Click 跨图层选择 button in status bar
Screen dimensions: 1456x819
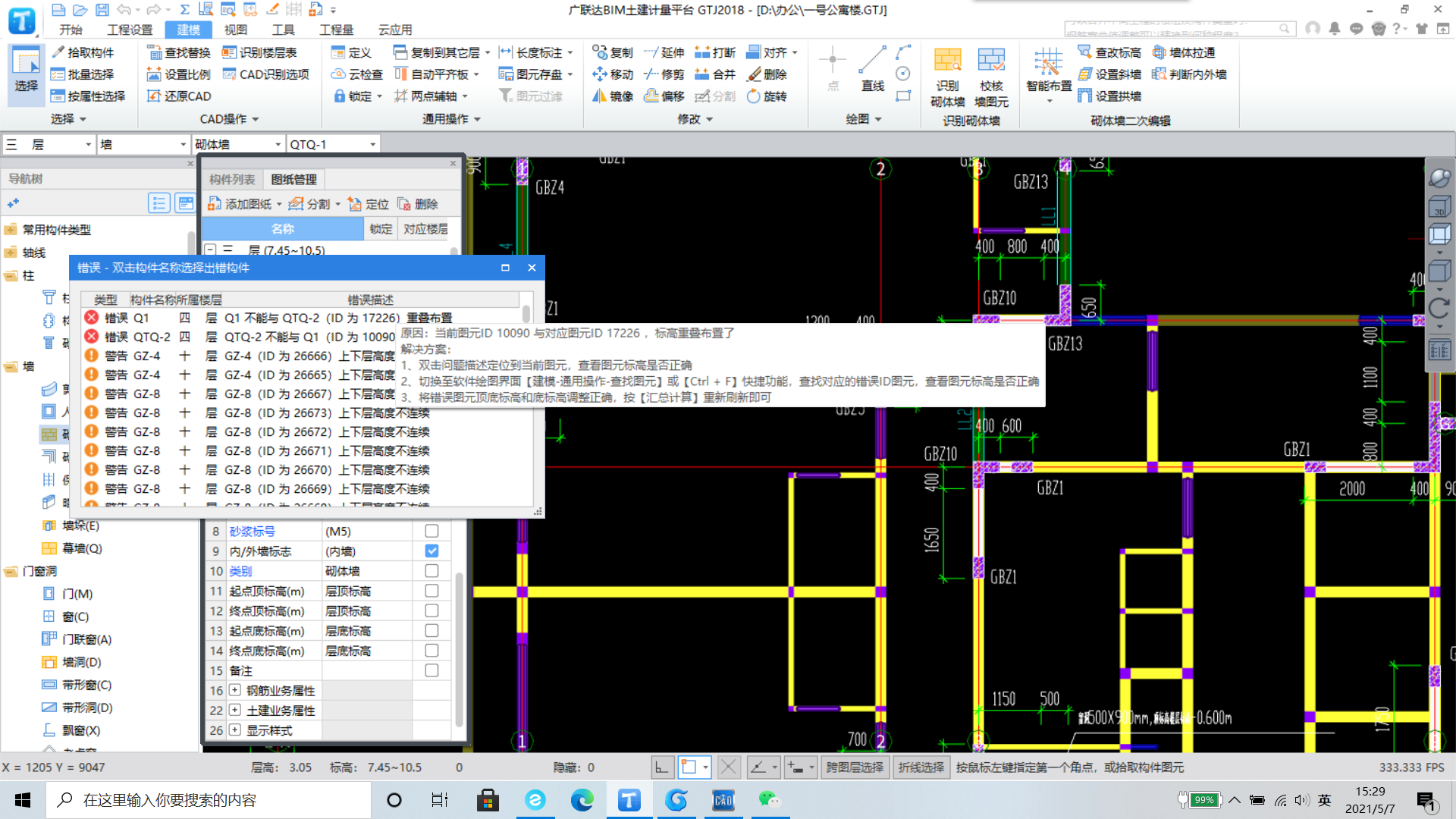pos(855,767)
